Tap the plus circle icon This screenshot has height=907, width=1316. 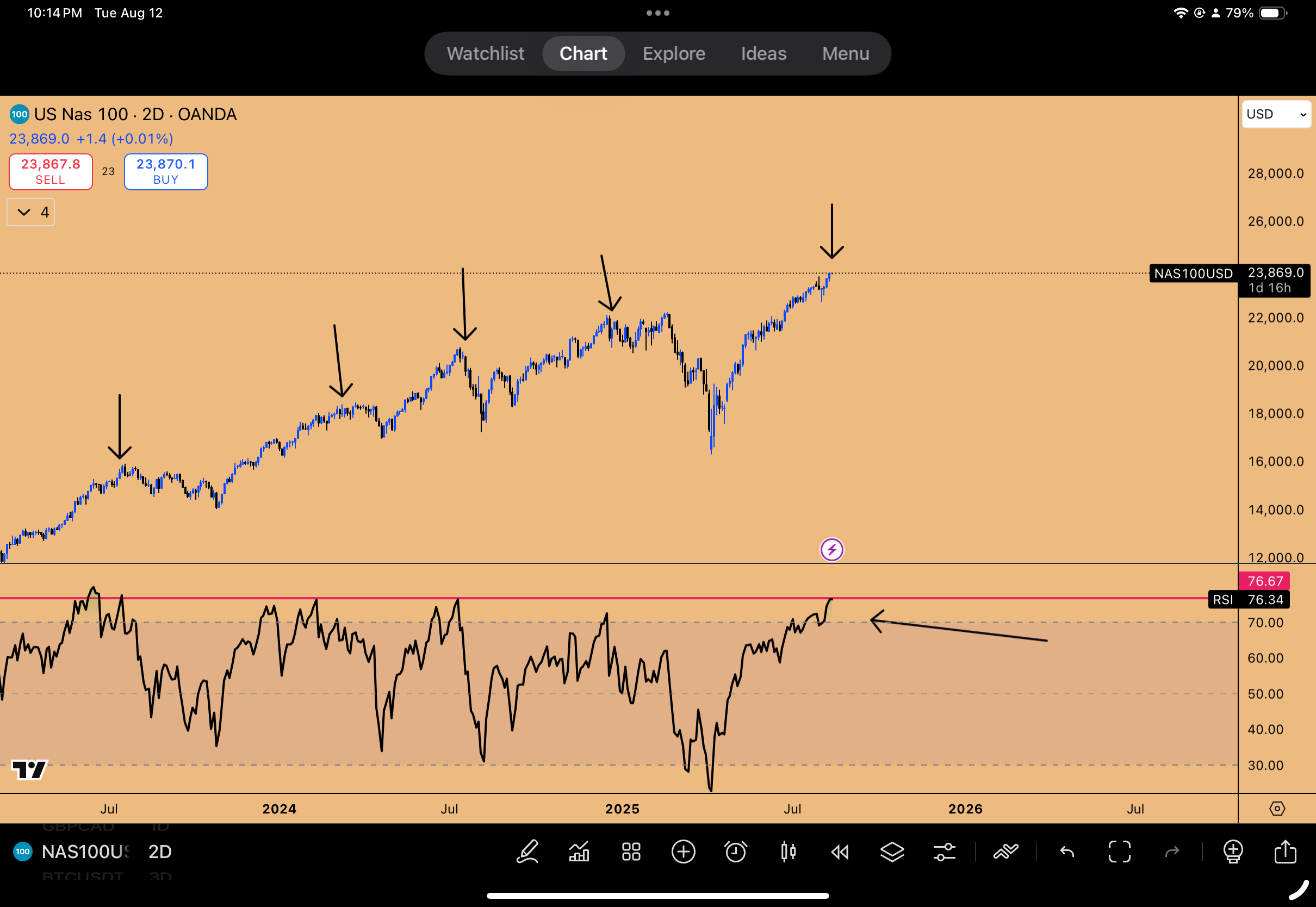pyautogui.click(x=683, y=852)
